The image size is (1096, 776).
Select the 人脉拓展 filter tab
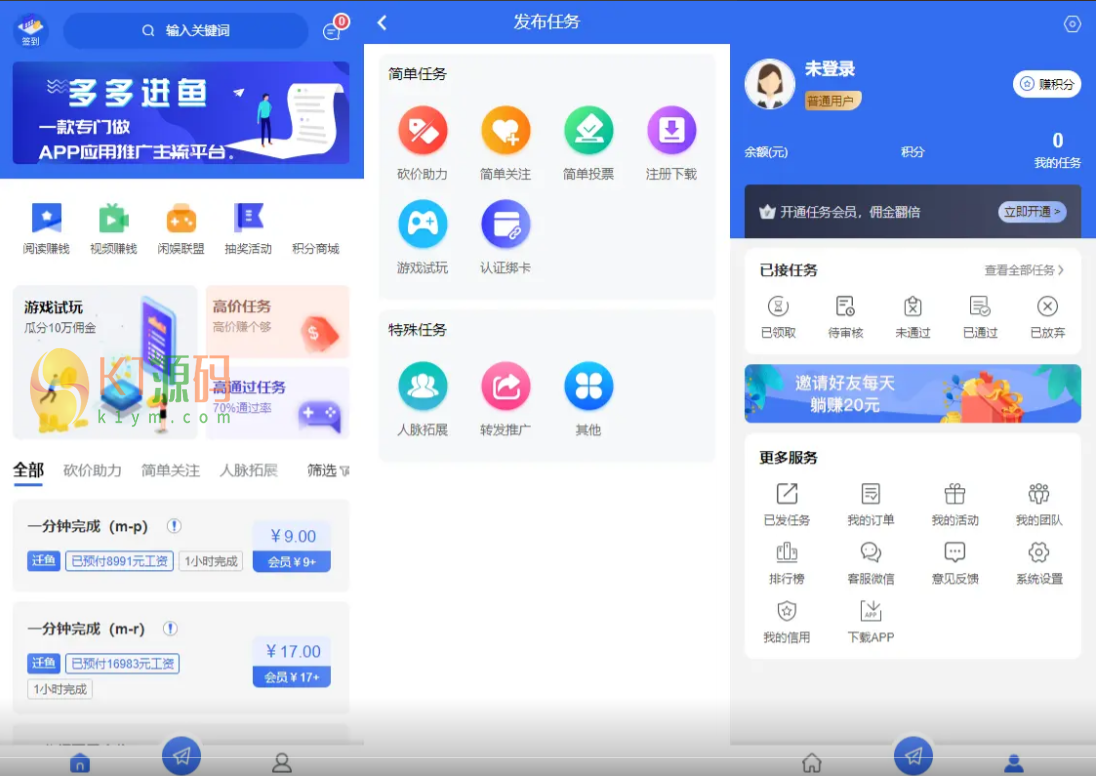(249, 470)
